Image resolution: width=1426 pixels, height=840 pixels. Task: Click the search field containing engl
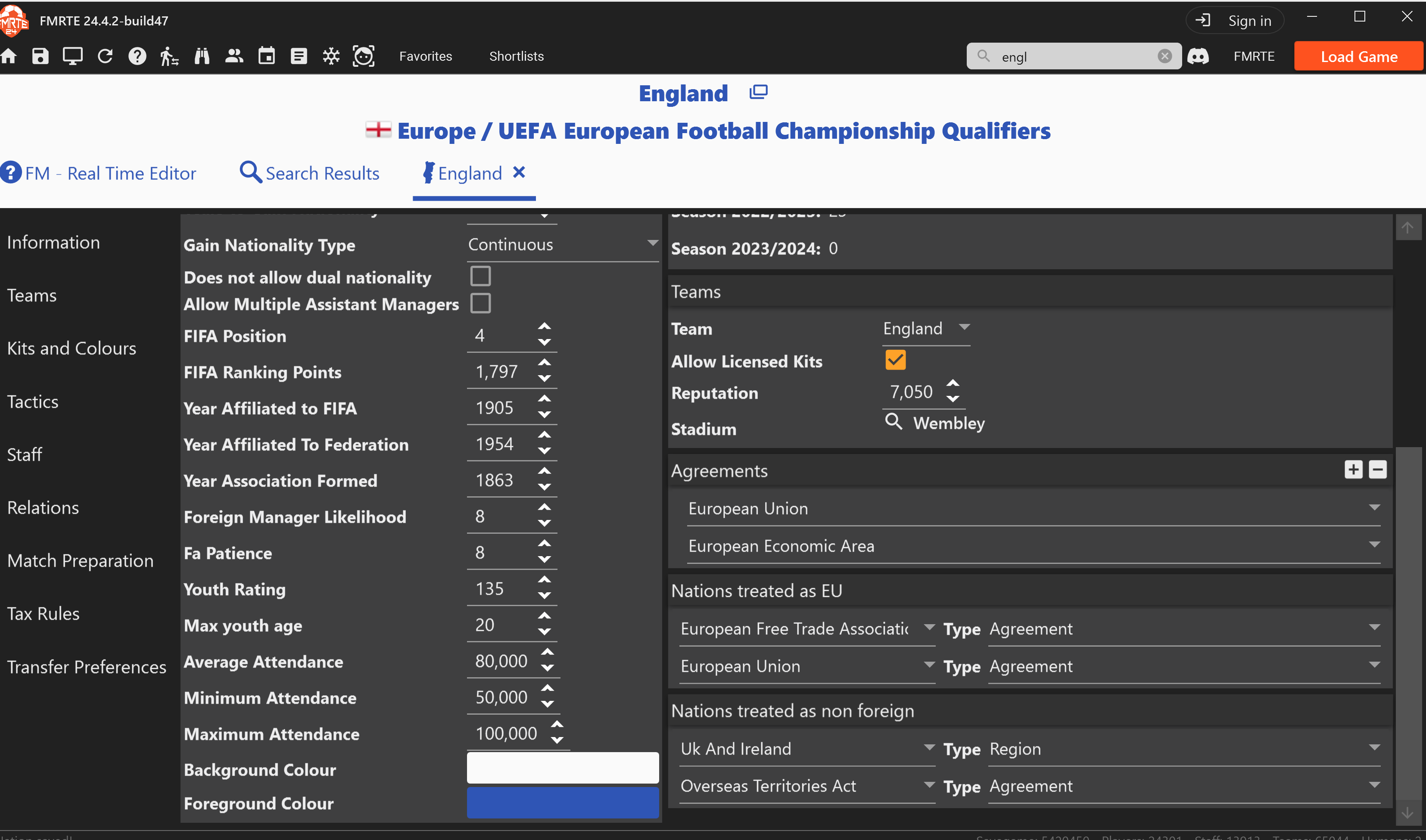(1074, 56)
